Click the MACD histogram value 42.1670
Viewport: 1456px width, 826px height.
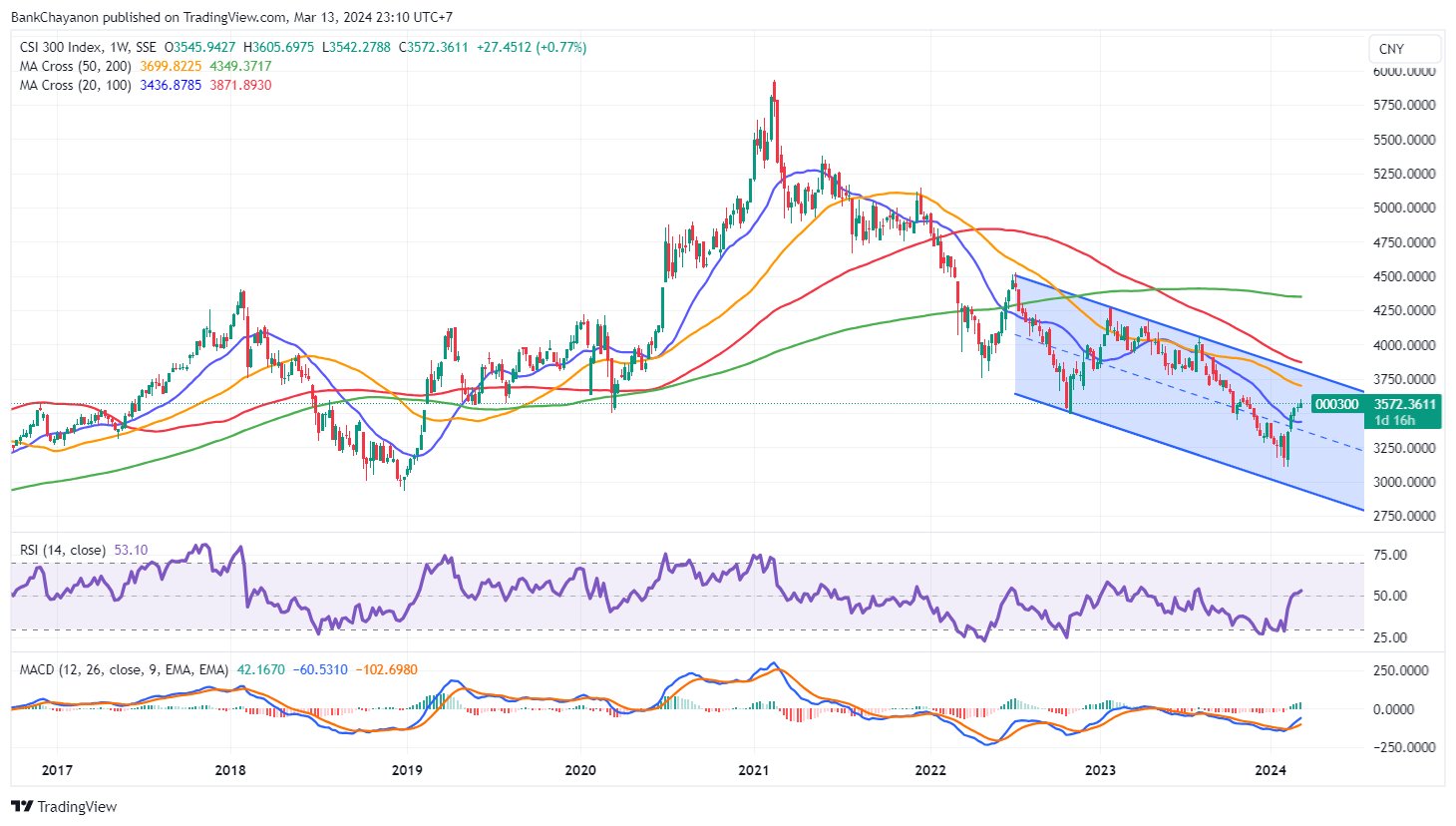(x=260, y=669)
